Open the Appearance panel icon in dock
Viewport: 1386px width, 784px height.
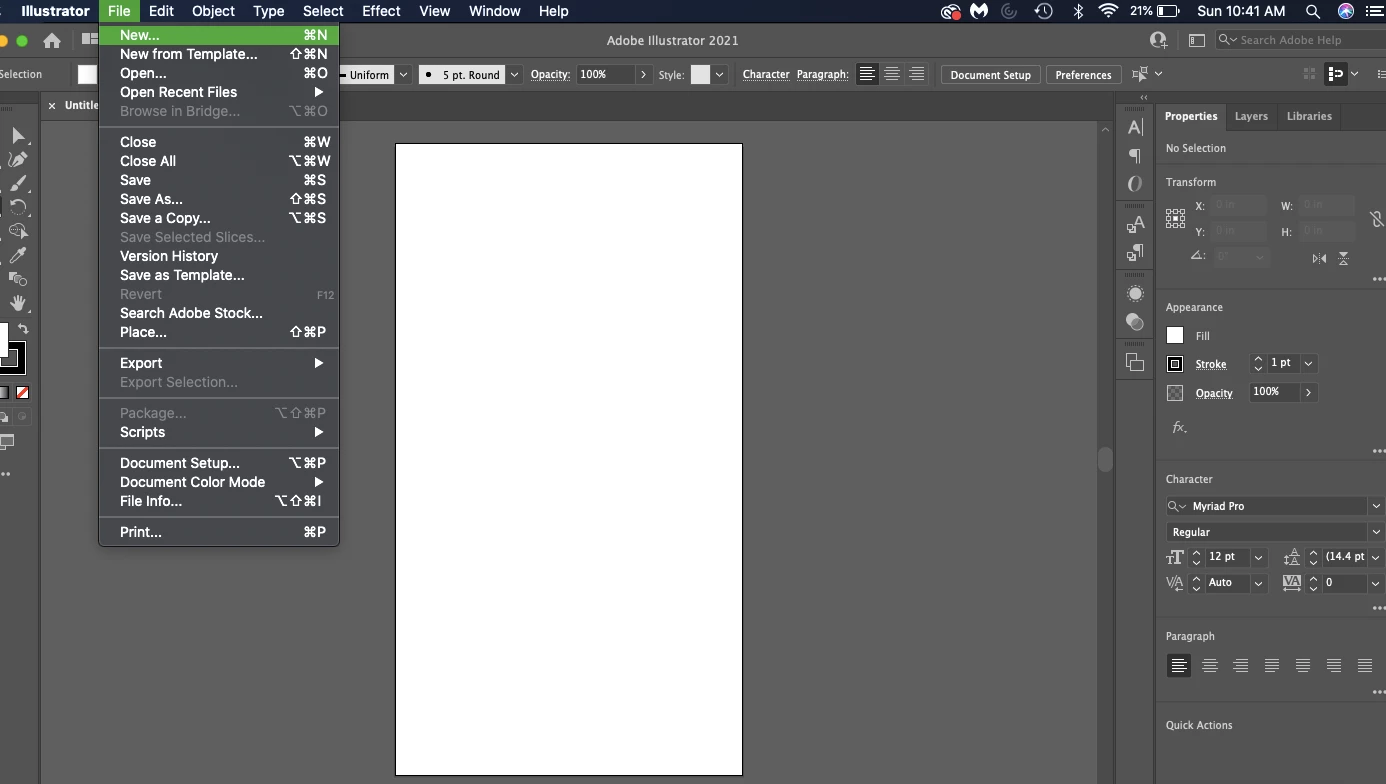click(1135, 294)
